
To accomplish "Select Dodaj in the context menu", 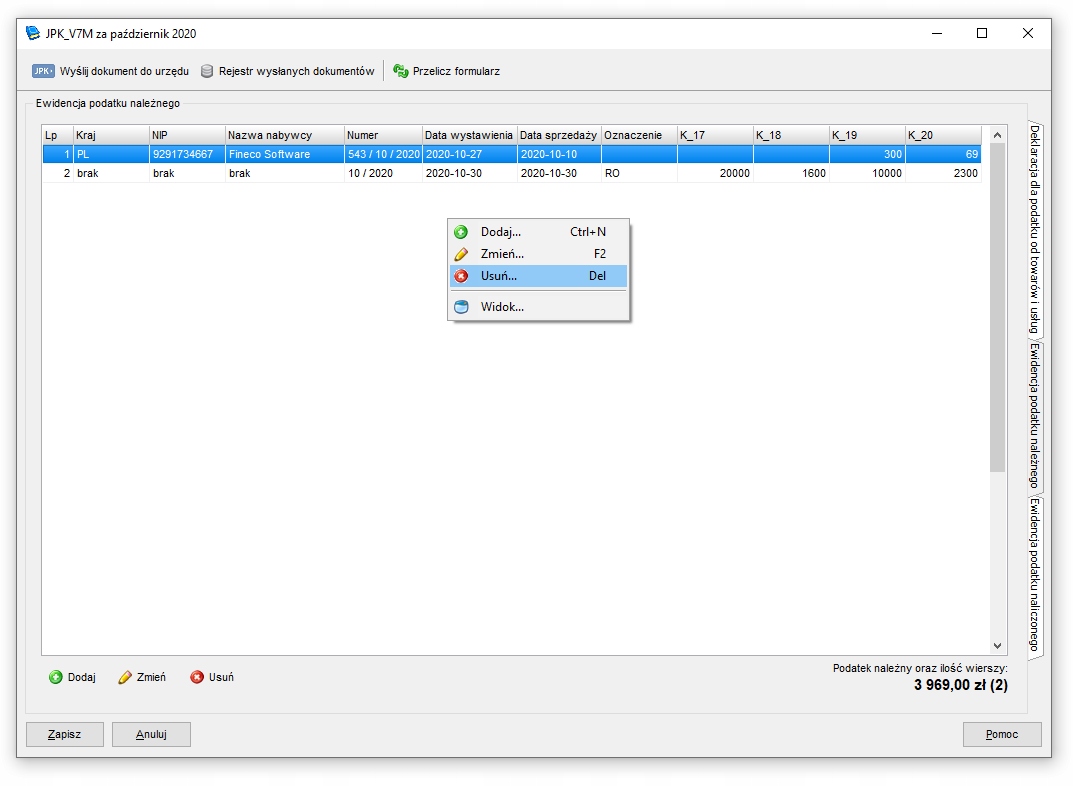I will [x=500, y=232].
